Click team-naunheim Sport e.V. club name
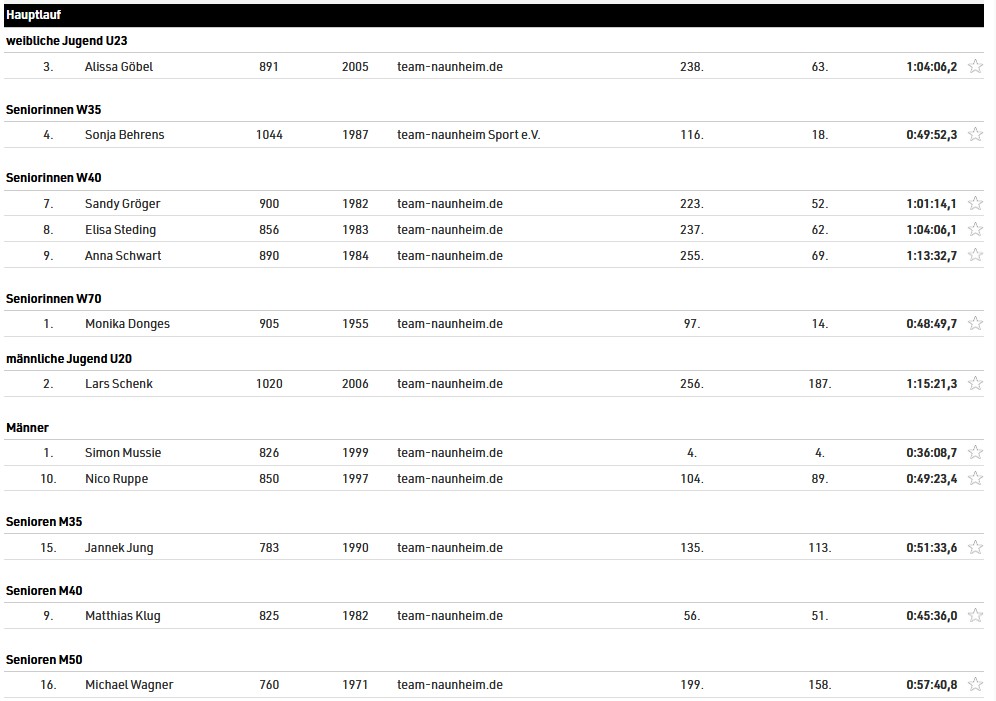 point(468,135)
